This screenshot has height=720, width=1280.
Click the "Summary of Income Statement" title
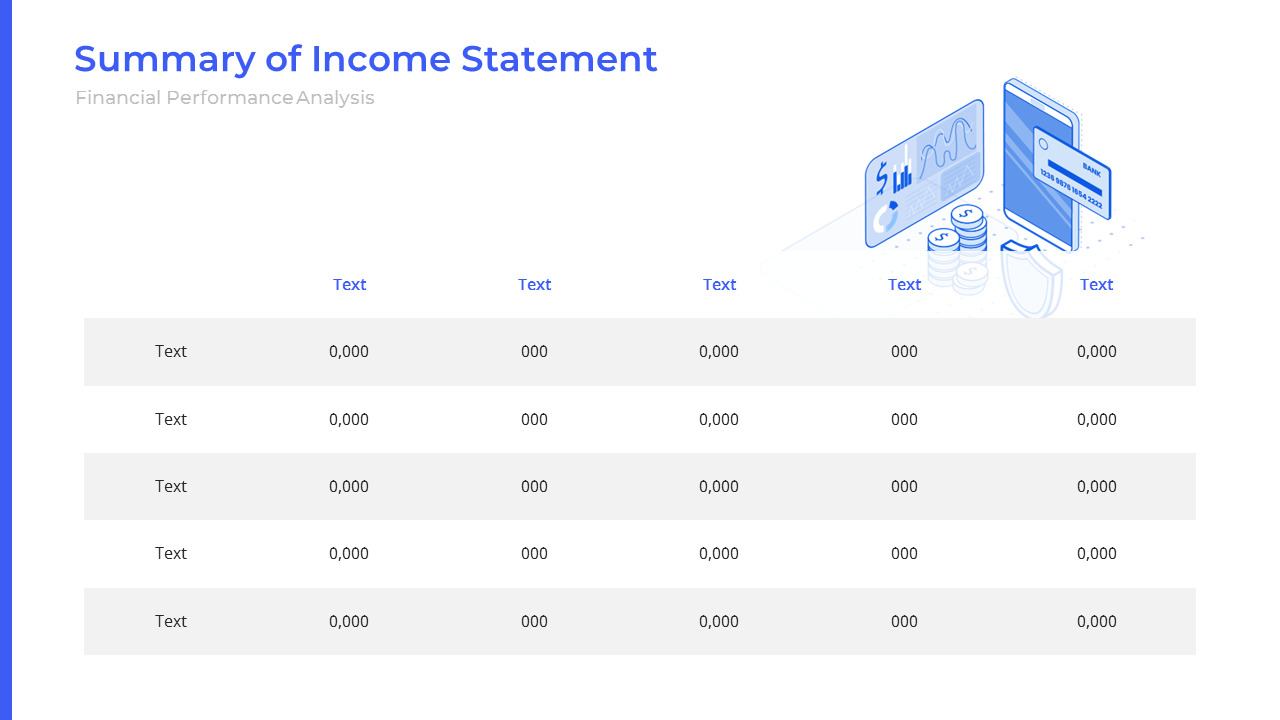[365, 59]
